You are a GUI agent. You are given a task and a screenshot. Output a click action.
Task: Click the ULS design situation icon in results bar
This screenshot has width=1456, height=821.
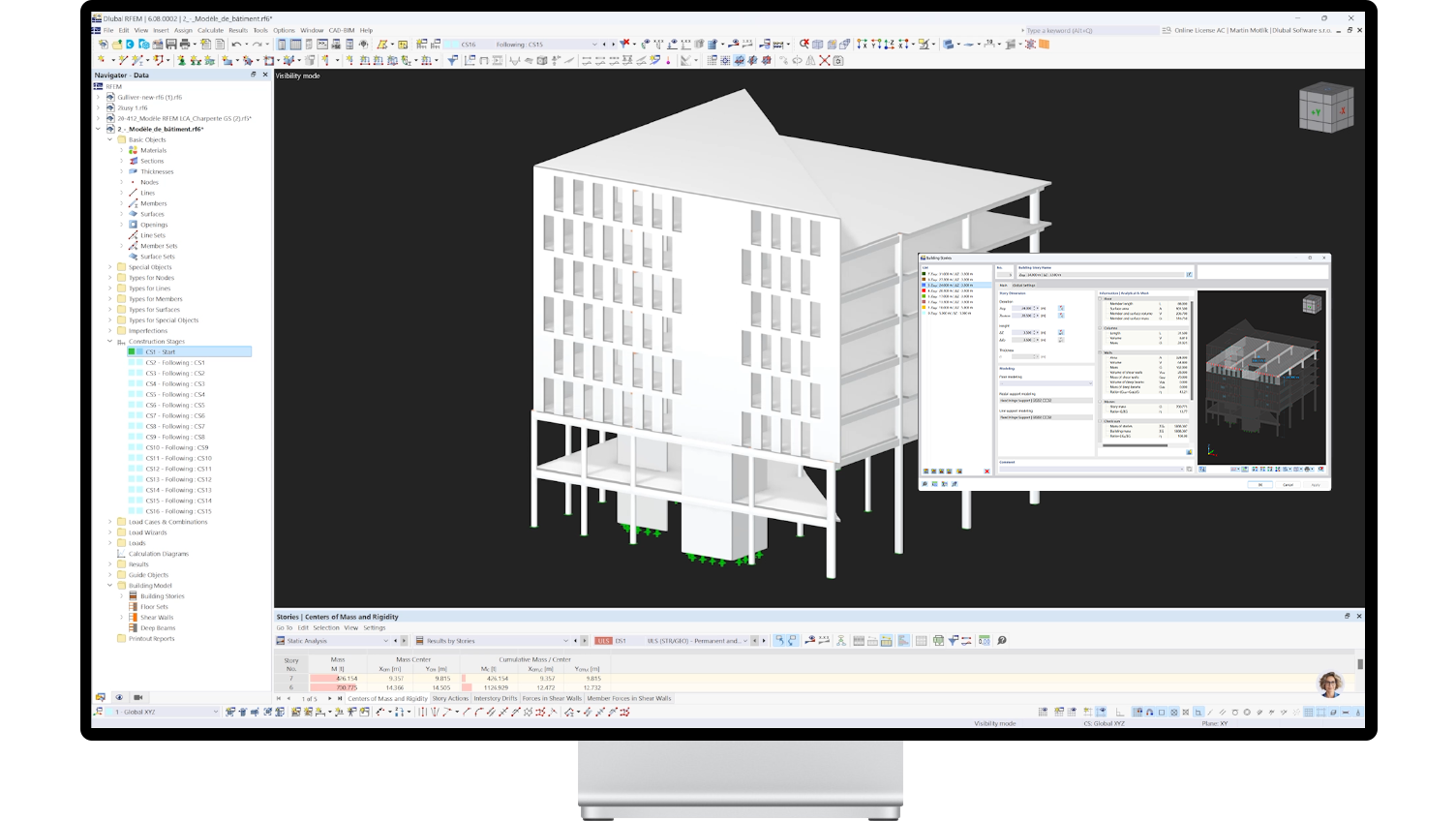603,640
